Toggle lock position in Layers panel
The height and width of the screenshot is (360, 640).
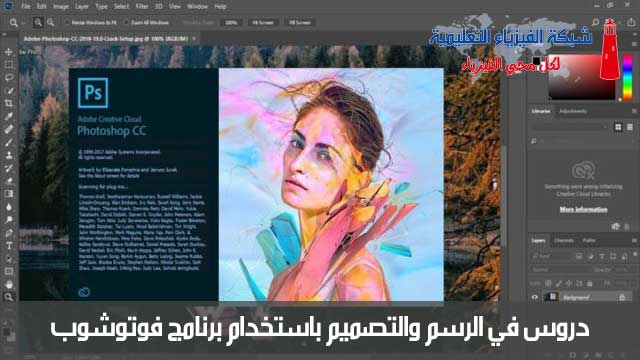tap(569, 283)
